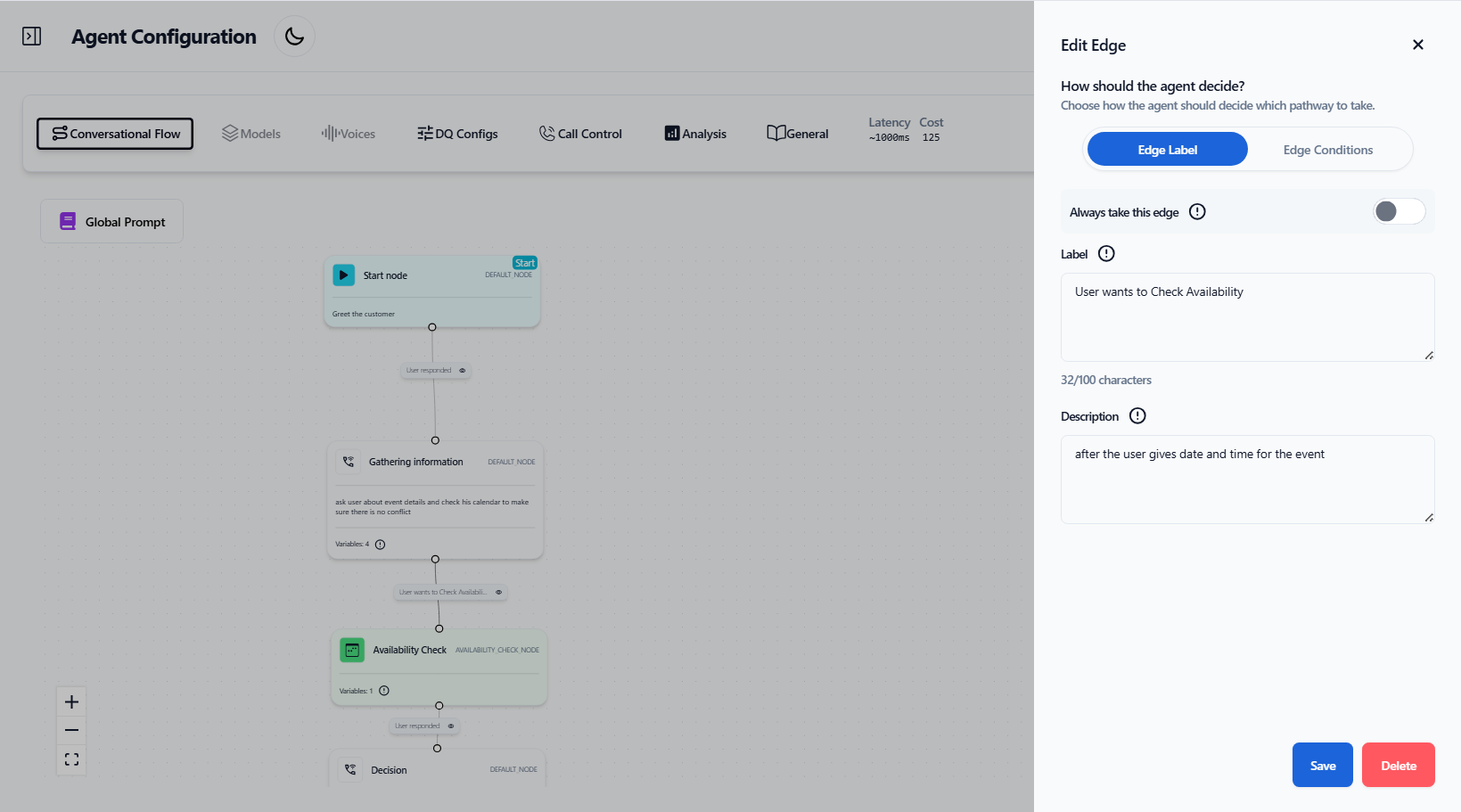The height and width of the screenshot is (812, 1461).
Task: Expand the collapsed sidebar panel icon
Action: point(32,37)
